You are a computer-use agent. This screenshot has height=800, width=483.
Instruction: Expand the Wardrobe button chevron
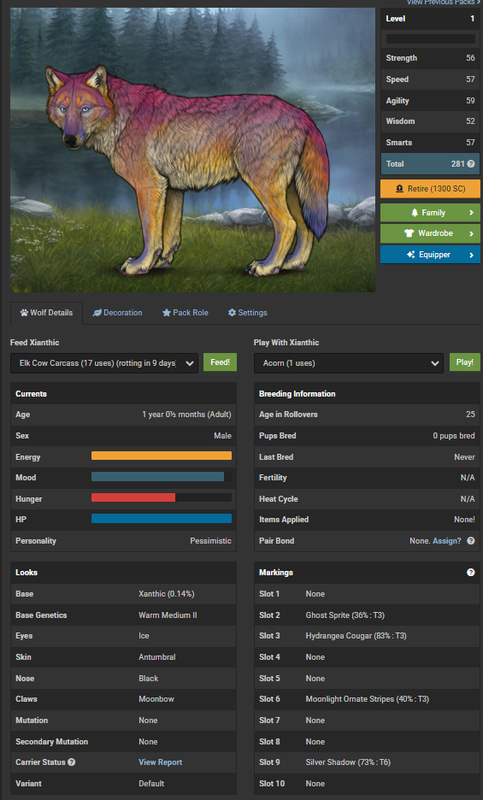[471, 233]
